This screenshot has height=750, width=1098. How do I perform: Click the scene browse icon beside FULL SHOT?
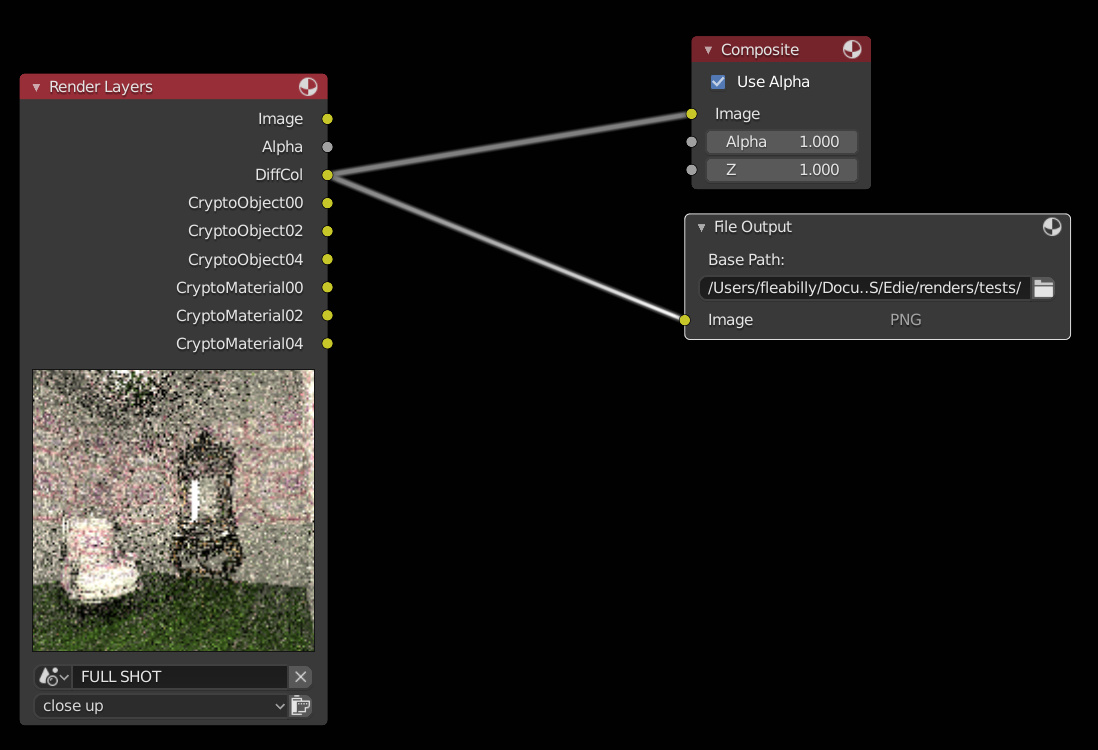pyautogui.click(x=53, y=676)
